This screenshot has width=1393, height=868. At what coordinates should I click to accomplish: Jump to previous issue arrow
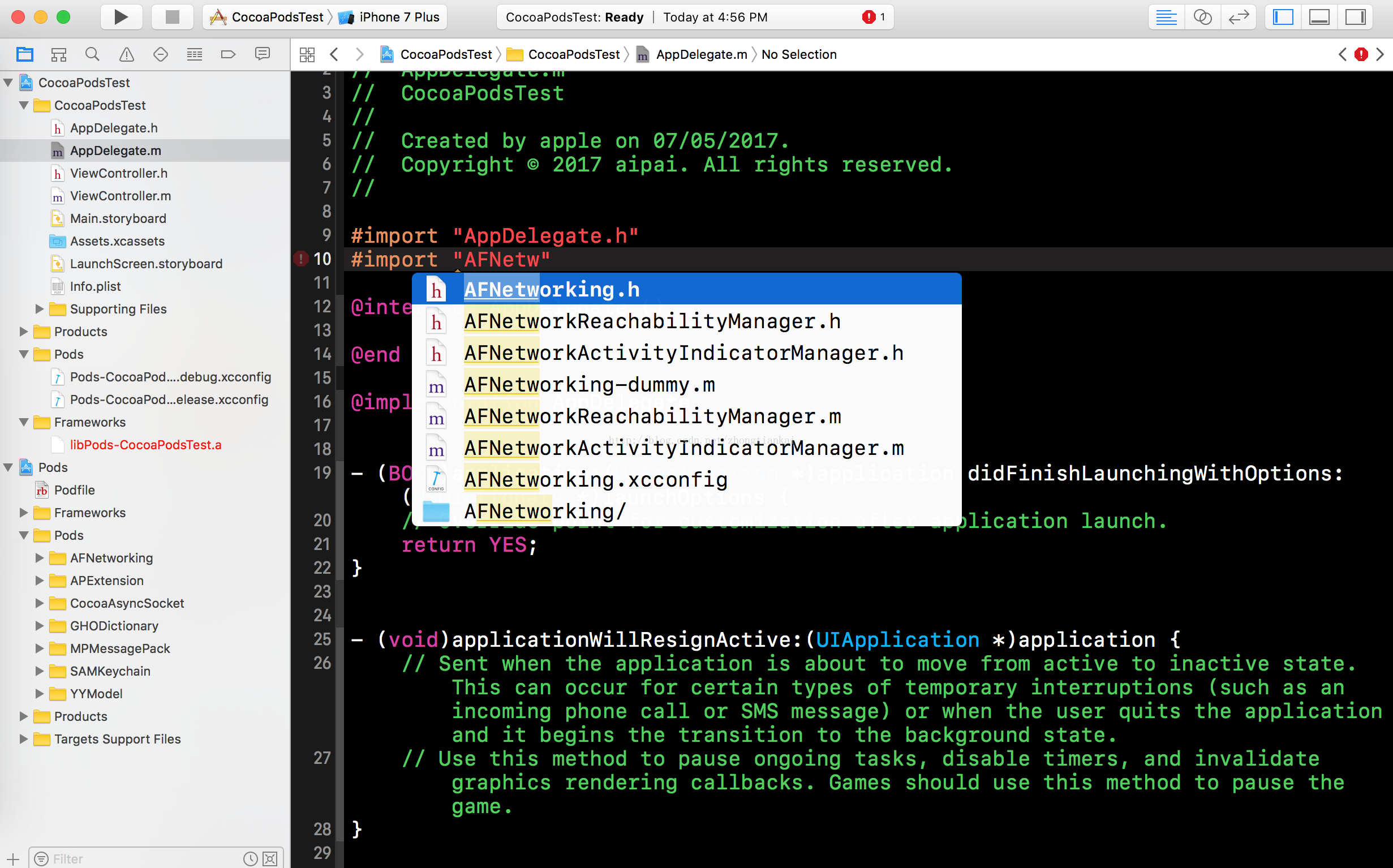pyautogui.click(x=1343, y=54)
